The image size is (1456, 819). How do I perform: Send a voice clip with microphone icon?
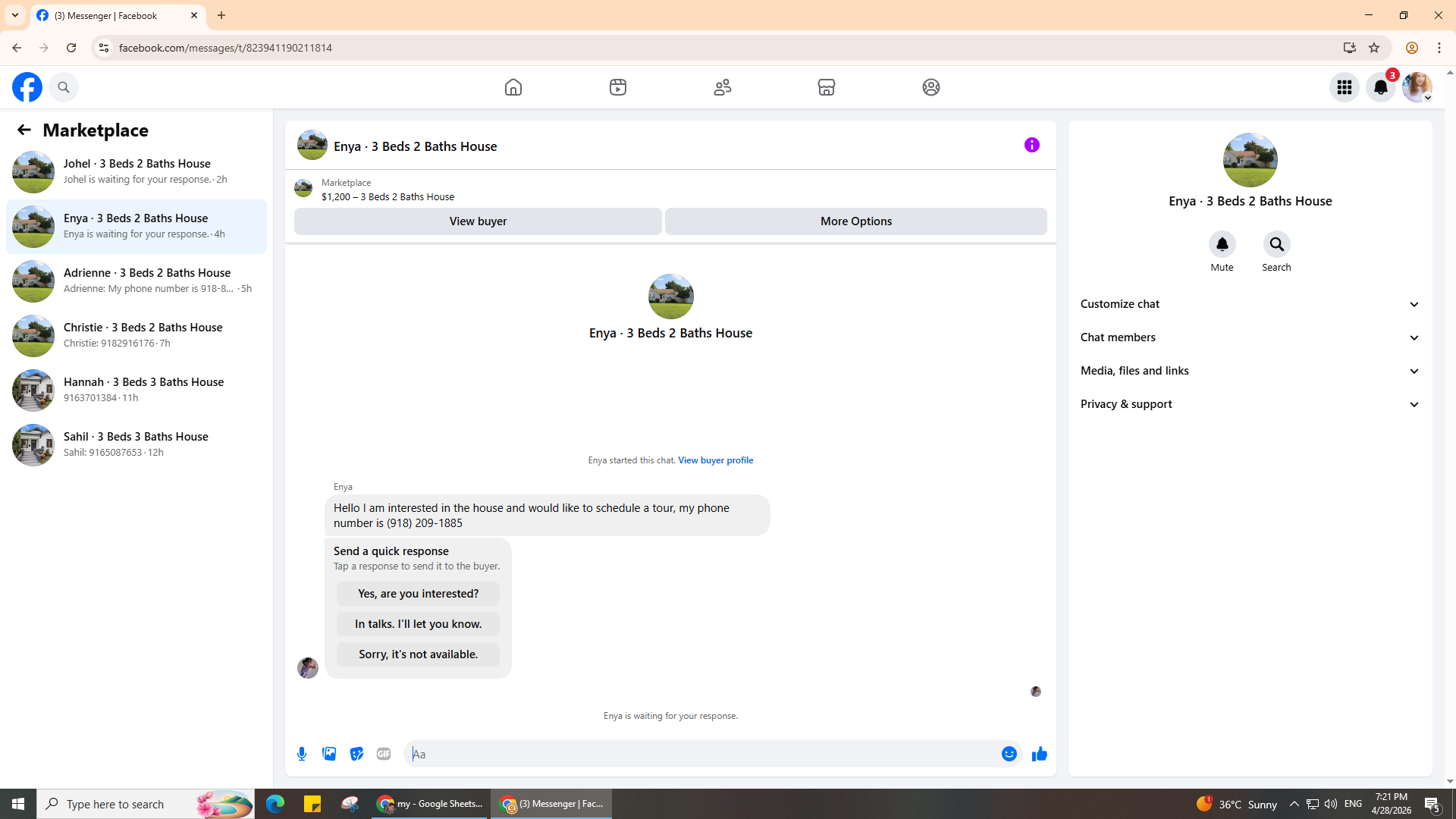302,754
